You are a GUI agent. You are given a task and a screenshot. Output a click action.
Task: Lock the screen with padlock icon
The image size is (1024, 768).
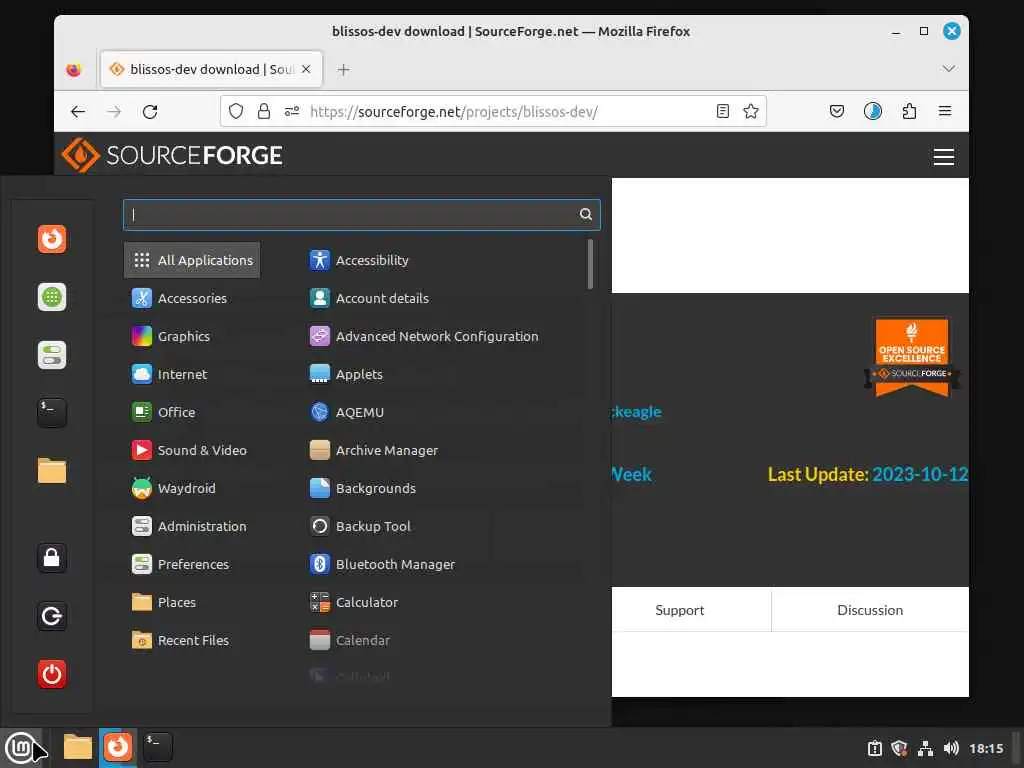pyautogui.click(x=52, y=558)
